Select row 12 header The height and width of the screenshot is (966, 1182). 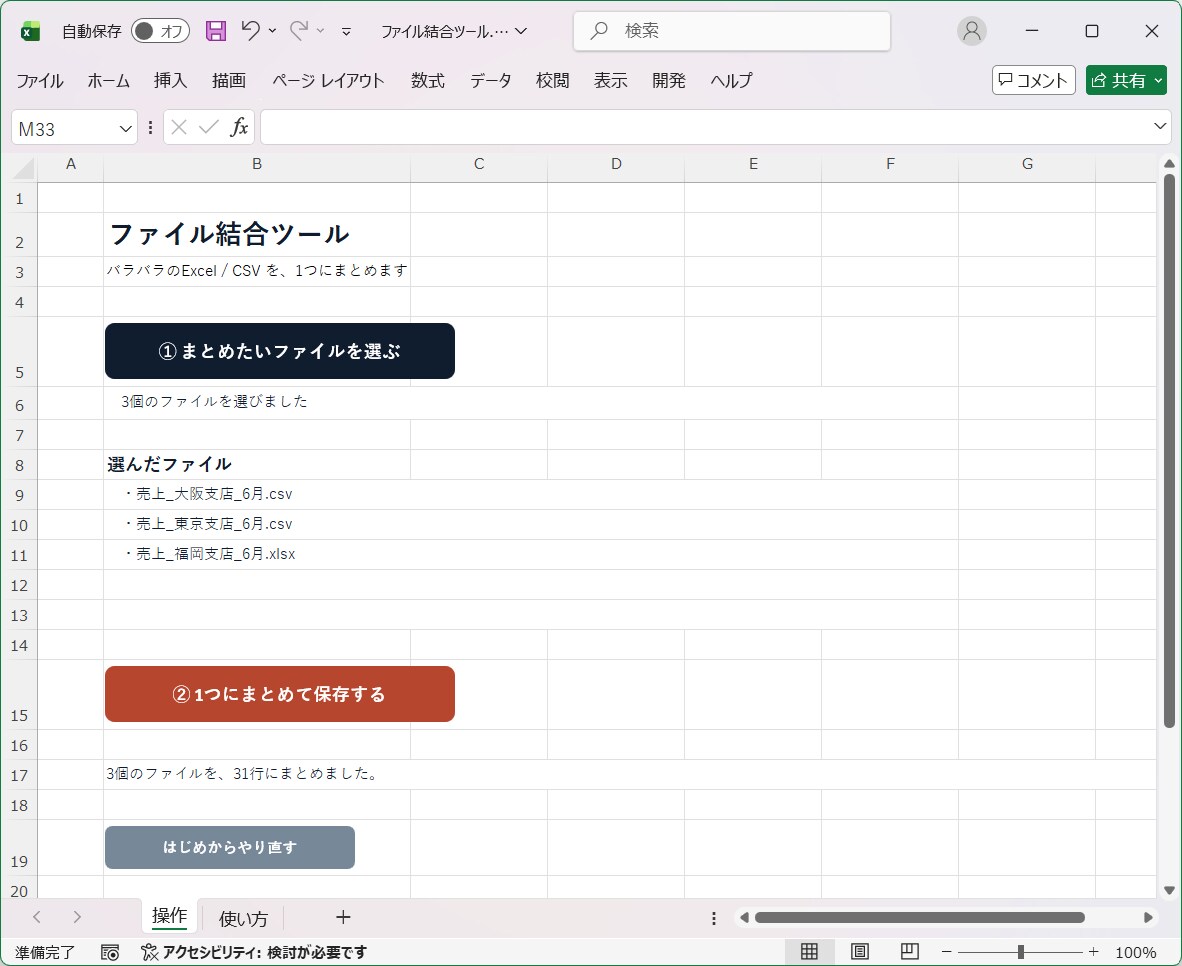click(19, 585)
